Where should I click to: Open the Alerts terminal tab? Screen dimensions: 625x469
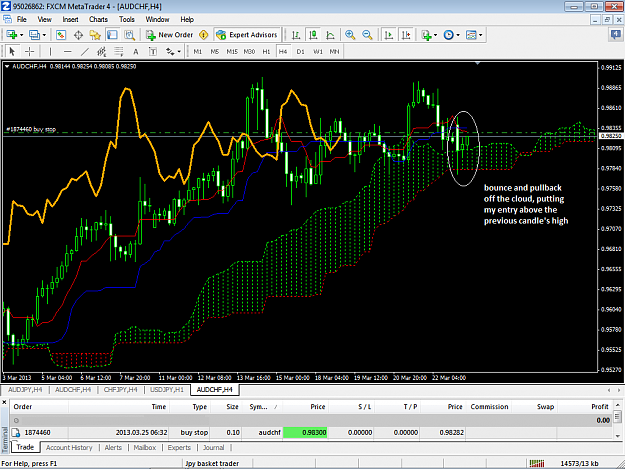[x=113, y=447]
